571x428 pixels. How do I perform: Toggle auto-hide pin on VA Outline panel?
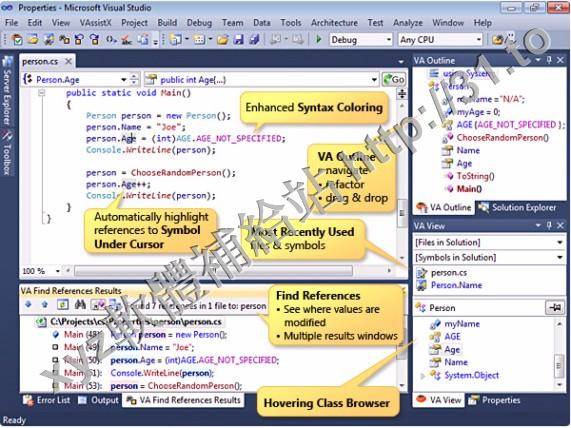[x=550, y=60]
